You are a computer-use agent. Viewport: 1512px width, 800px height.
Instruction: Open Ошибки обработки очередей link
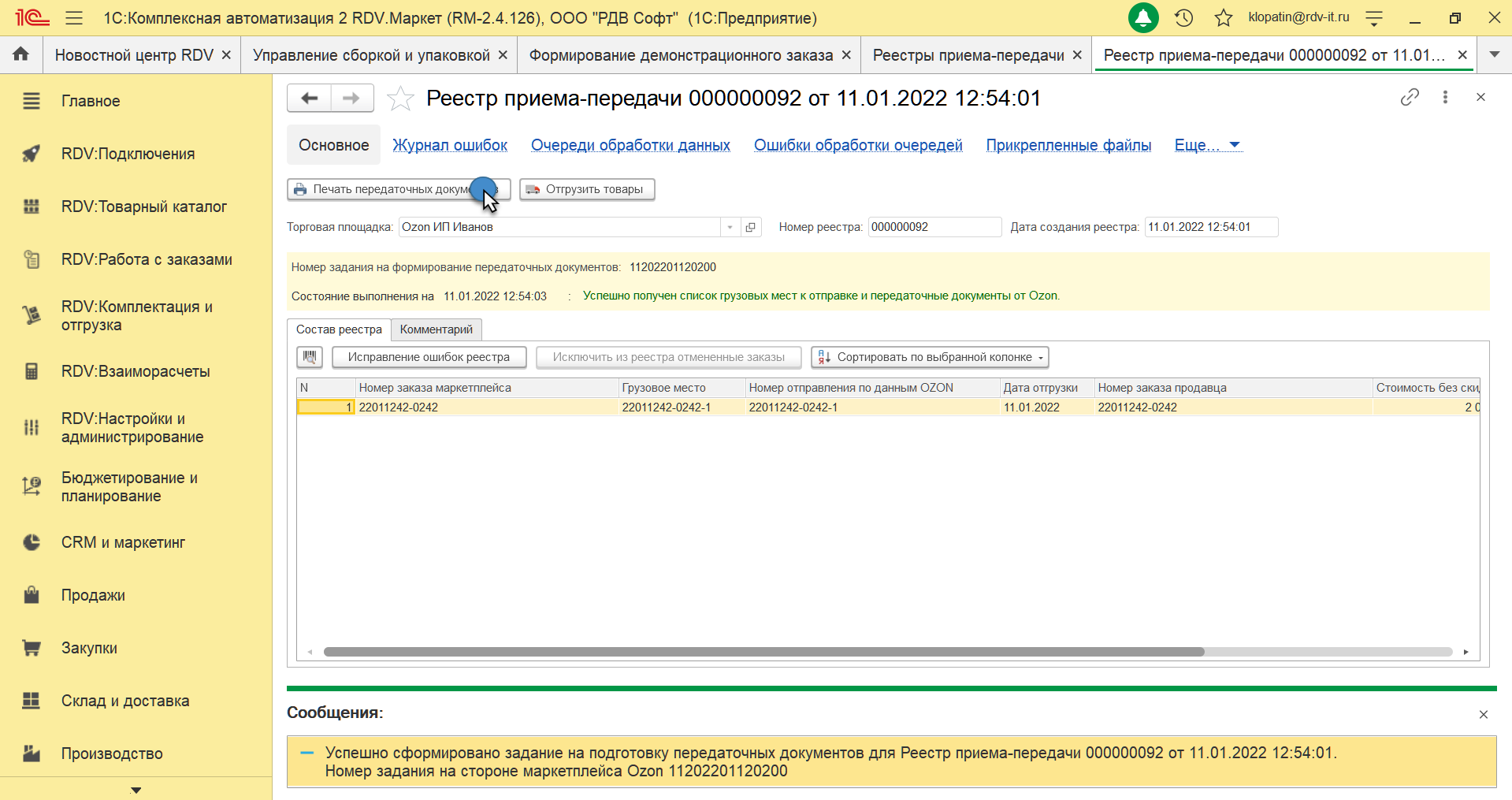[x=858, y=145]
